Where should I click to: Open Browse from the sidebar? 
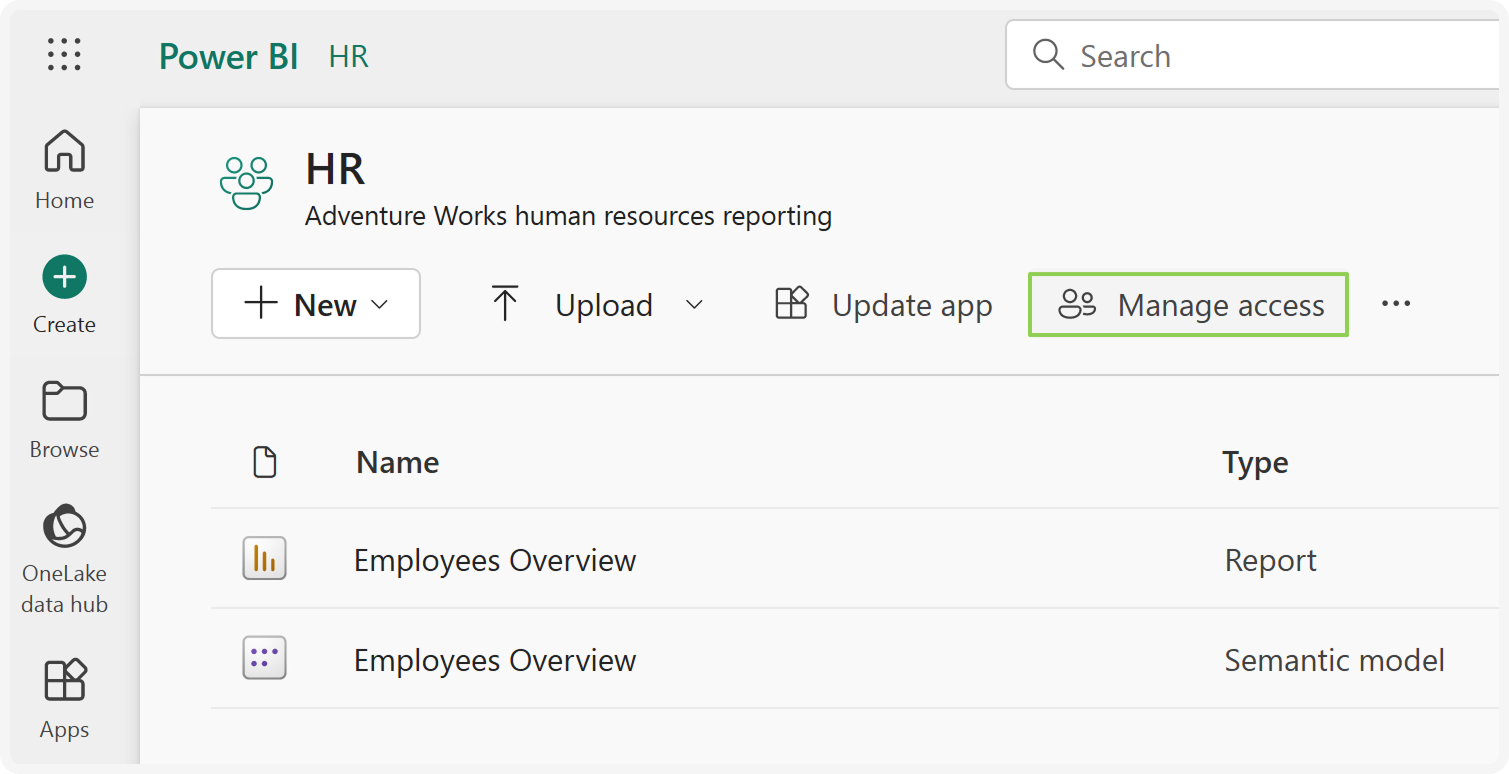(63, 400)
